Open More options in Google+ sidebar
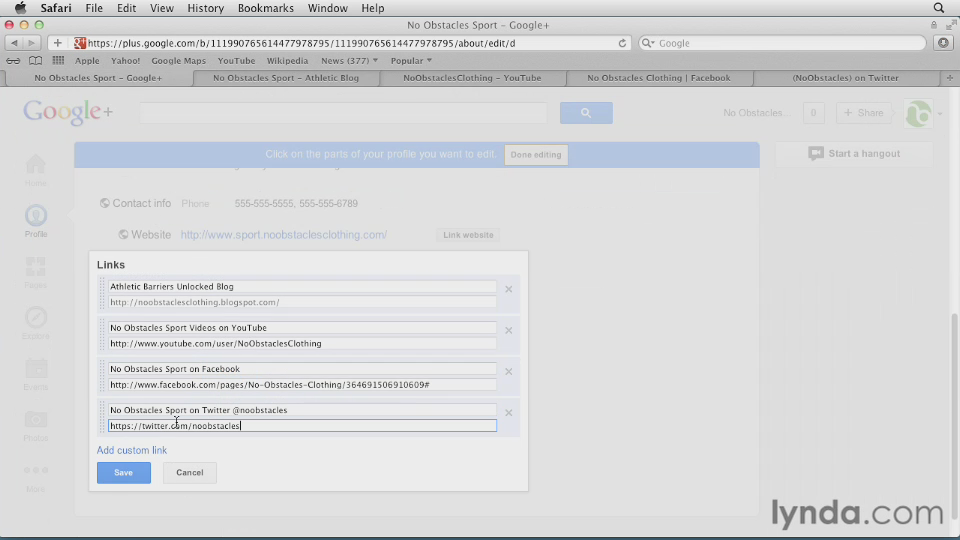960x540 pixels. pos(36,478)
